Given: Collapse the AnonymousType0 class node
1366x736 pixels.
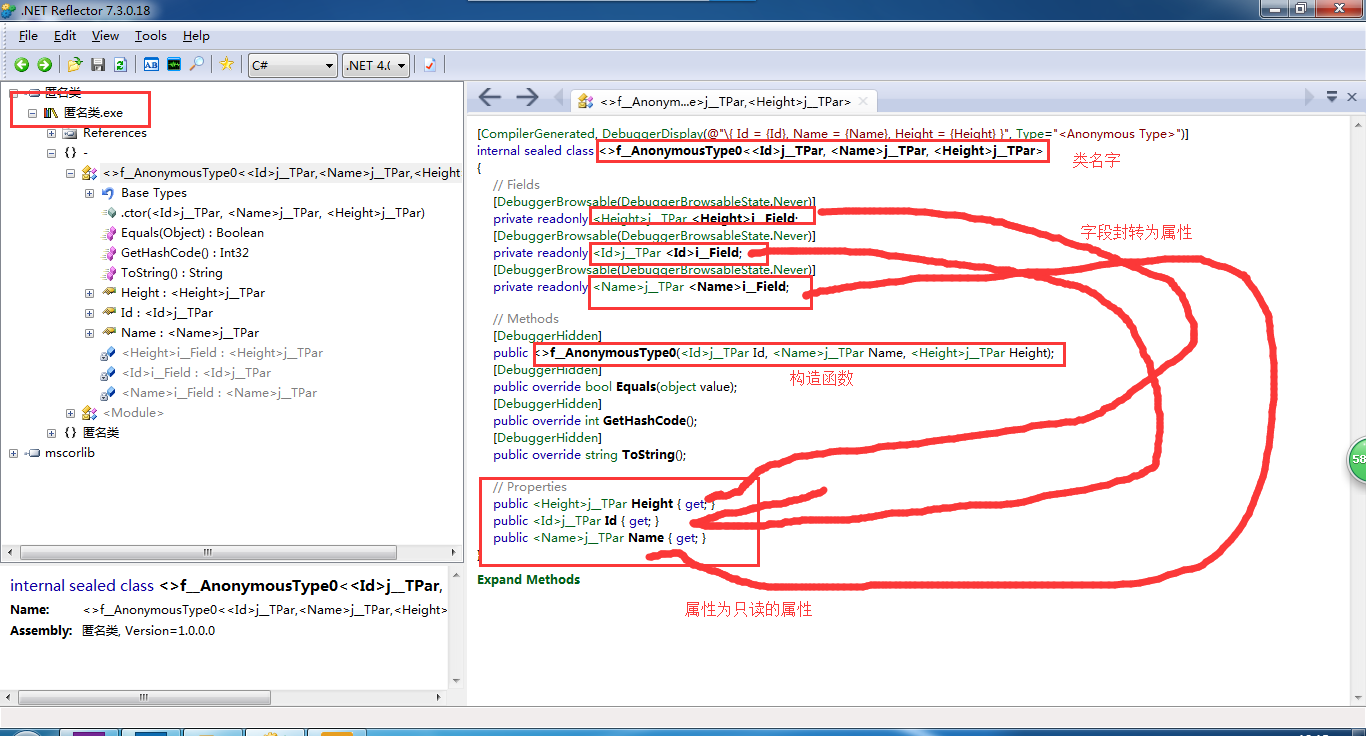Looking at the screenshot, I should tap(71, 173).
